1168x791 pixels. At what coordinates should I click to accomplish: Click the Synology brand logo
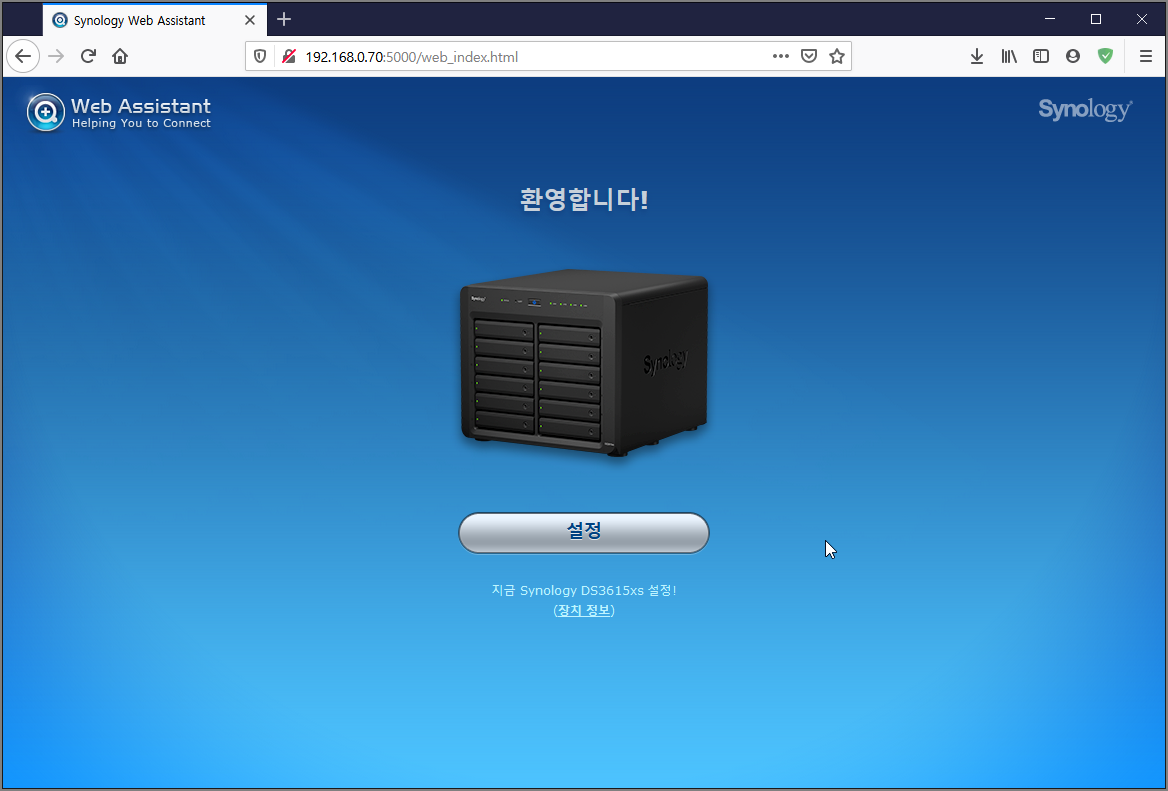coord(1085,110)
